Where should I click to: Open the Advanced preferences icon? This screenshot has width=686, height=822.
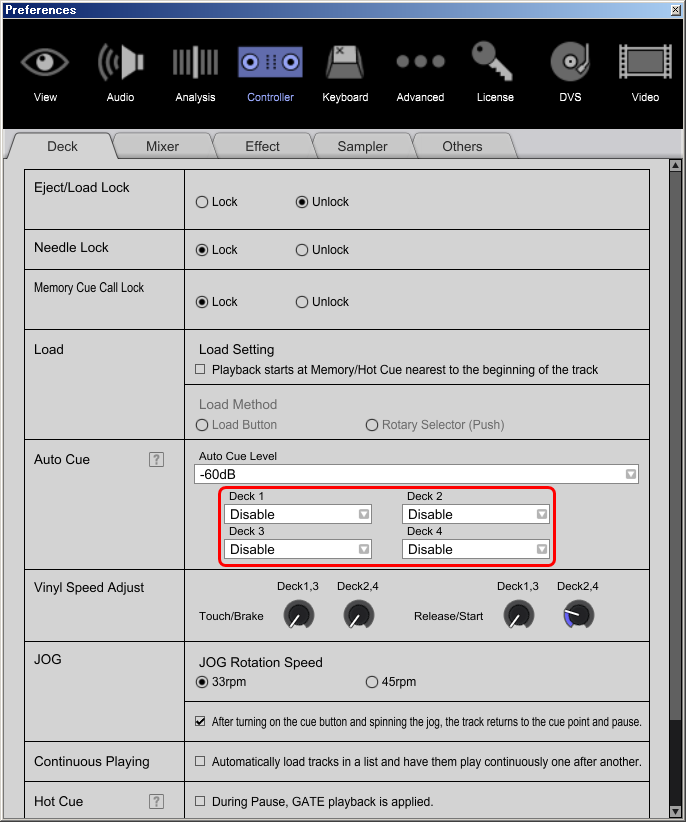point(420,62)
